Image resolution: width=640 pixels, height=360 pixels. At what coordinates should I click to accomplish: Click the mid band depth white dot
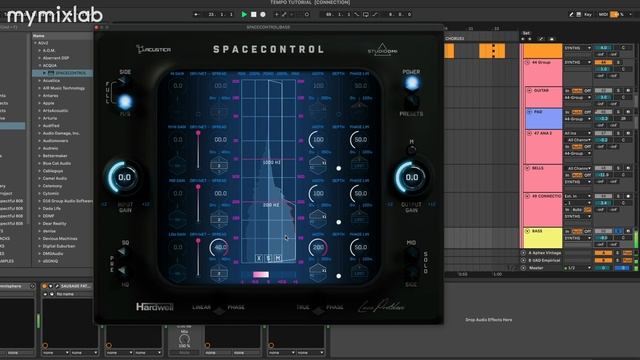coord(338,222)
